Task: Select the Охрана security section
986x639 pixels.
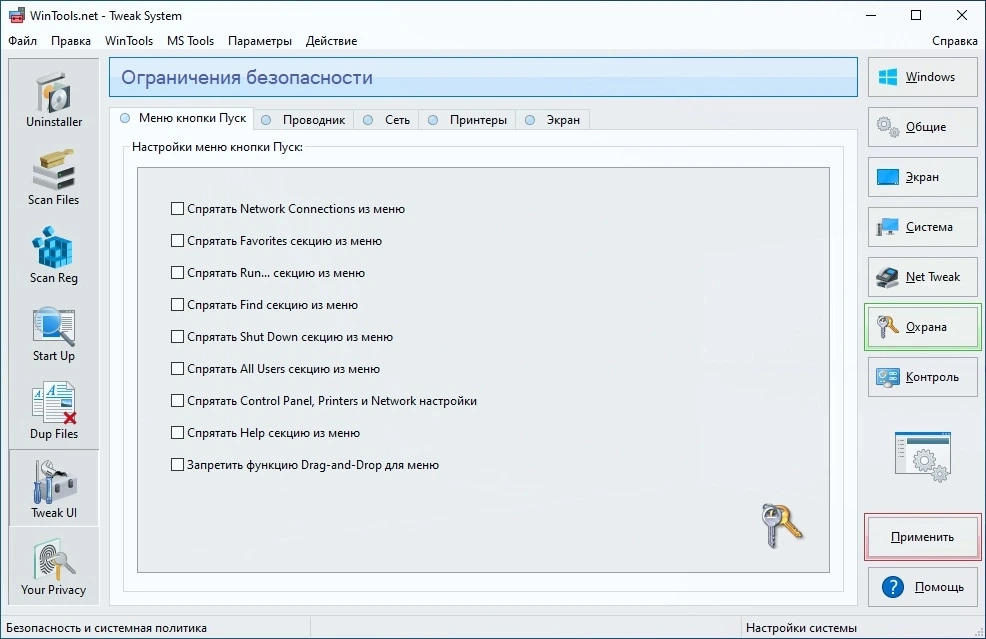Action: pos(922,327)
